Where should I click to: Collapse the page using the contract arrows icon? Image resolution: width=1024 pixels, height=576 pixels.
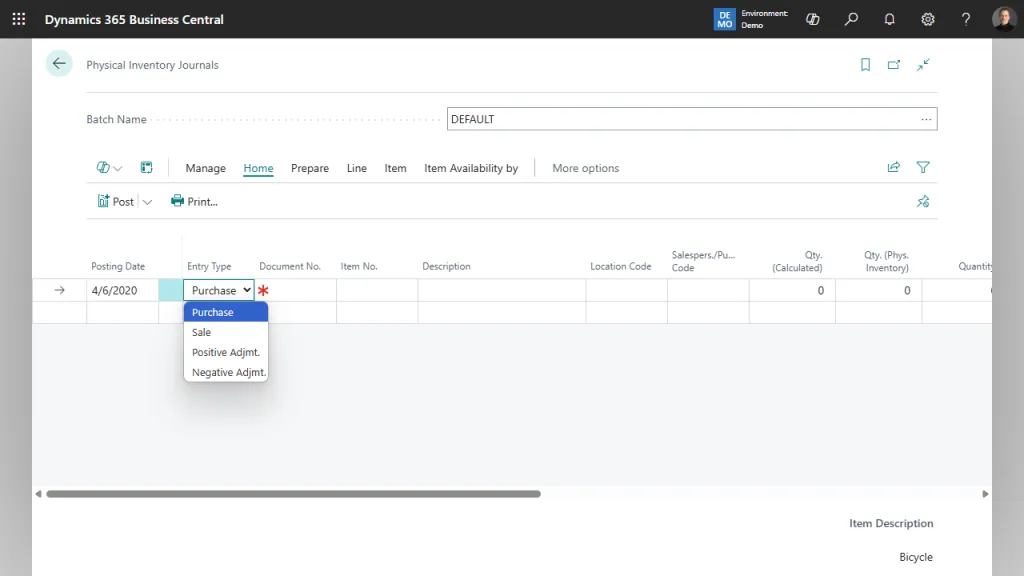tap(923, 64)
